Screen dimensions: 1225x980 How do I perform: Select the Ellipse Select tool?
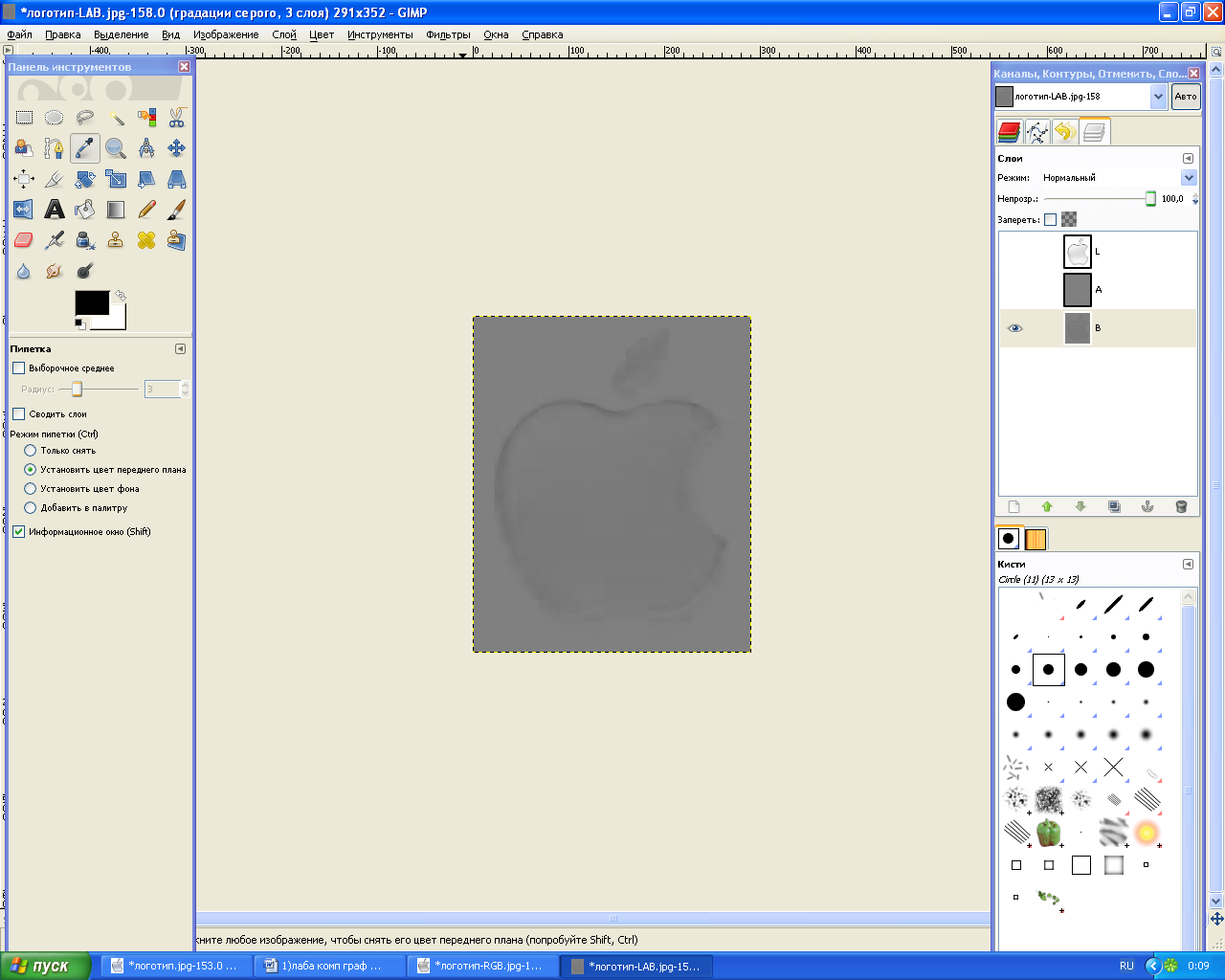[55, 118]
